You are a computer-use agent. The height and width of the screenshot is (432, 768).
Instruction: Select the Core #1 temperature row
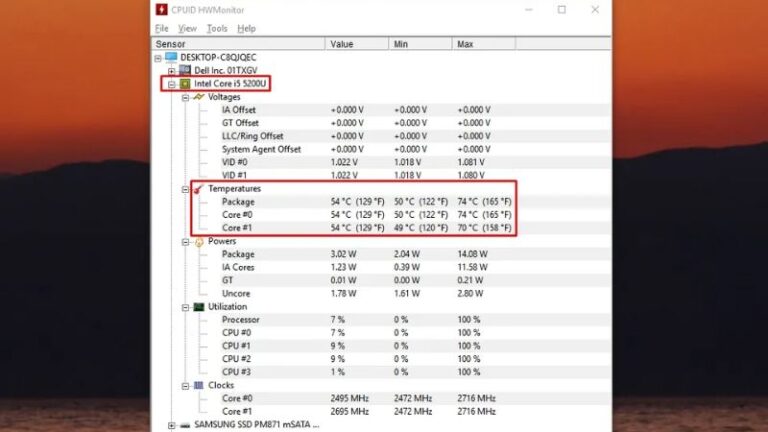382,228
